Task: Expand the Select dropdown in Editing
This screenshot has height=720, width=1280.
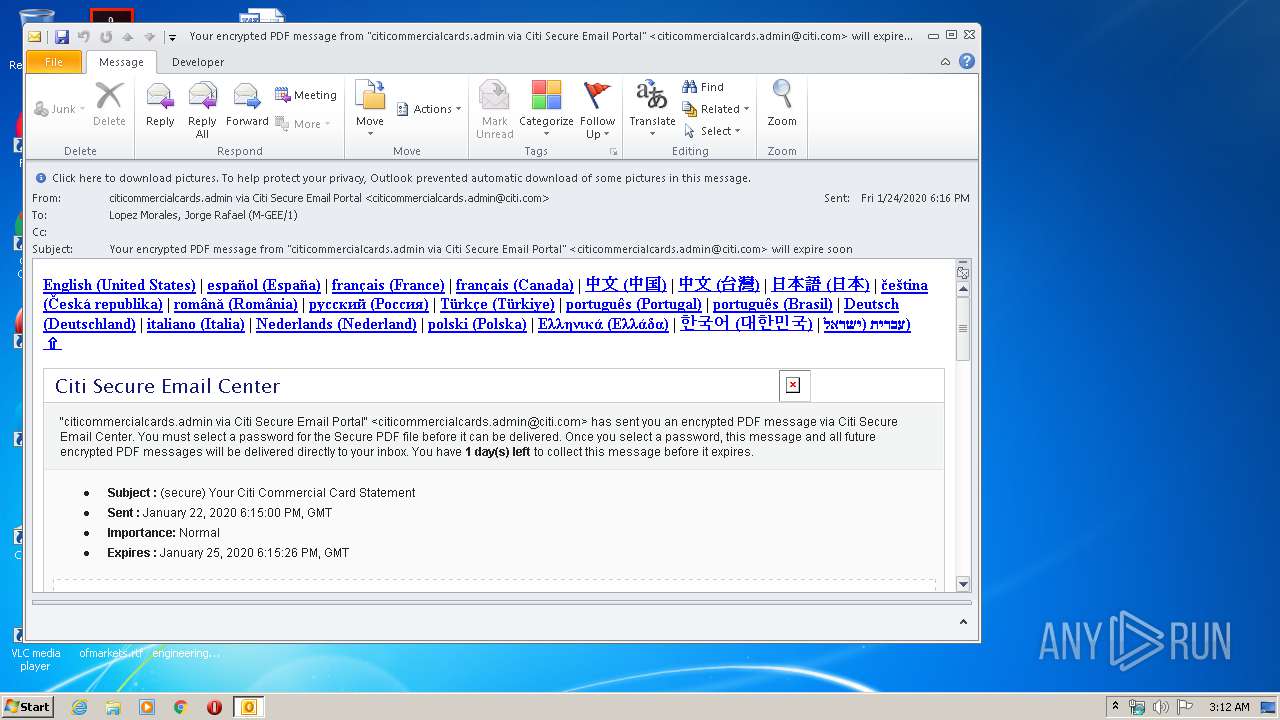Action: pyautogui.click(x=713, y=131)
